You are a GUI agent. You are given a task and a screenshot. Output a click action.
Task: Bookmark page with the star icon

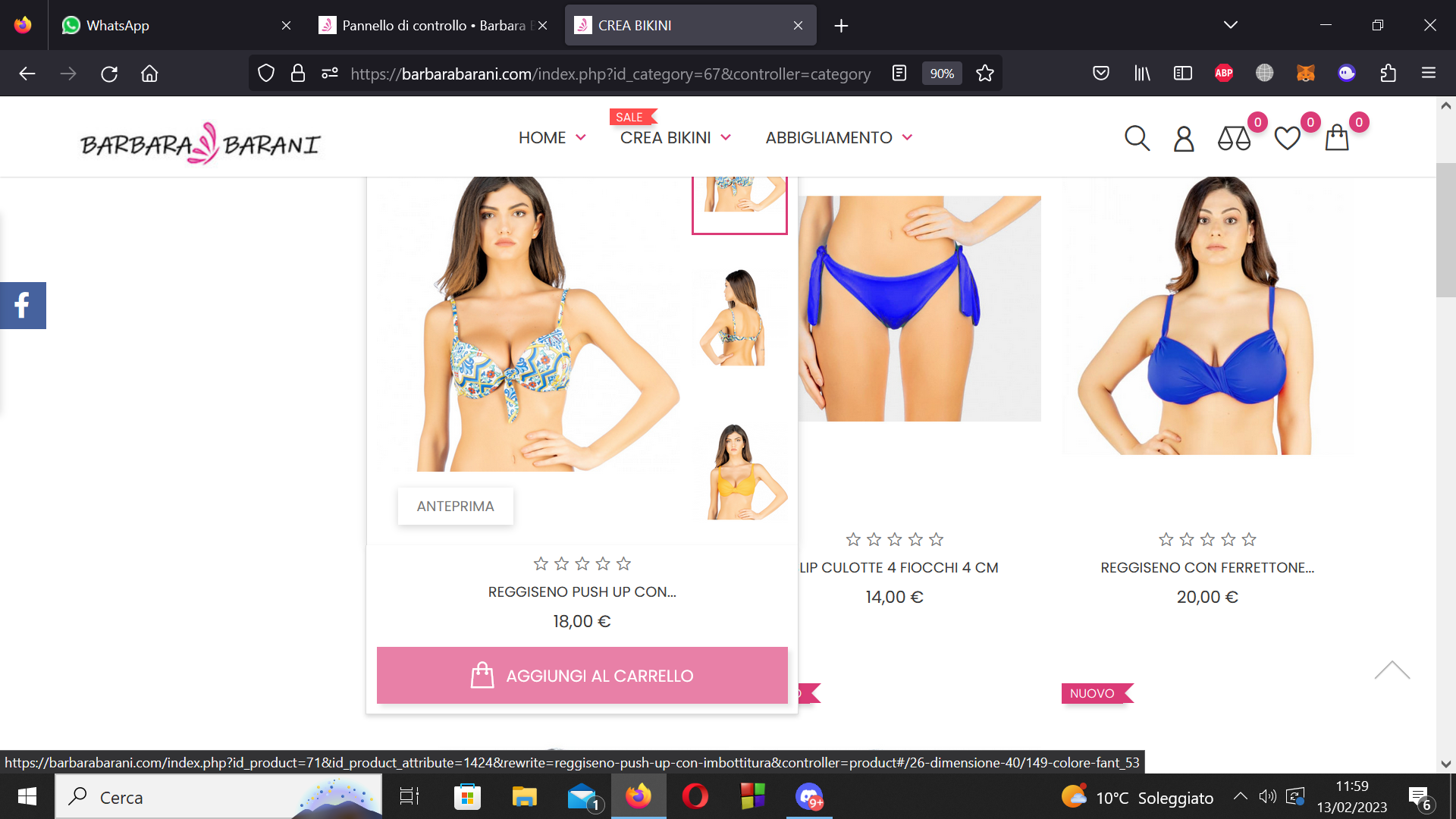point(984,74)
